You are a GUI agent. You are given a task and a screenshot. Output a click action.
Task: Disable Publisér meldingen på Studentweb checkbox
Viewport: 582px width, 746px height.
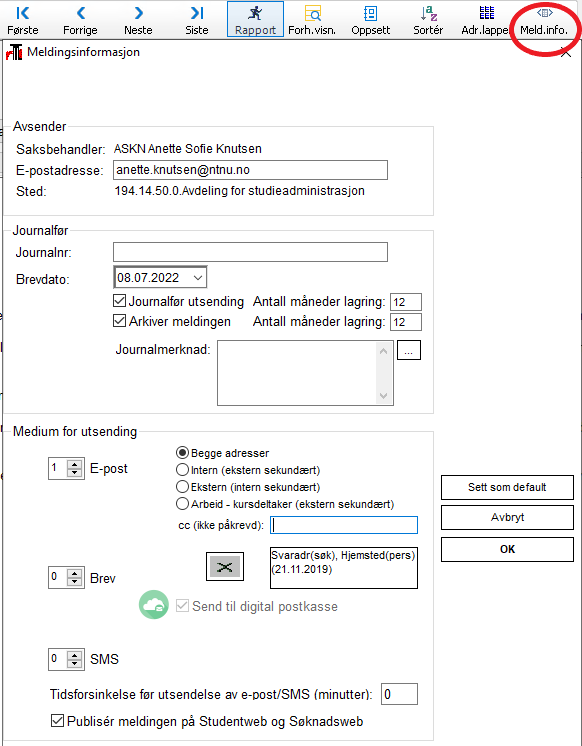click(x=57, y=720)
